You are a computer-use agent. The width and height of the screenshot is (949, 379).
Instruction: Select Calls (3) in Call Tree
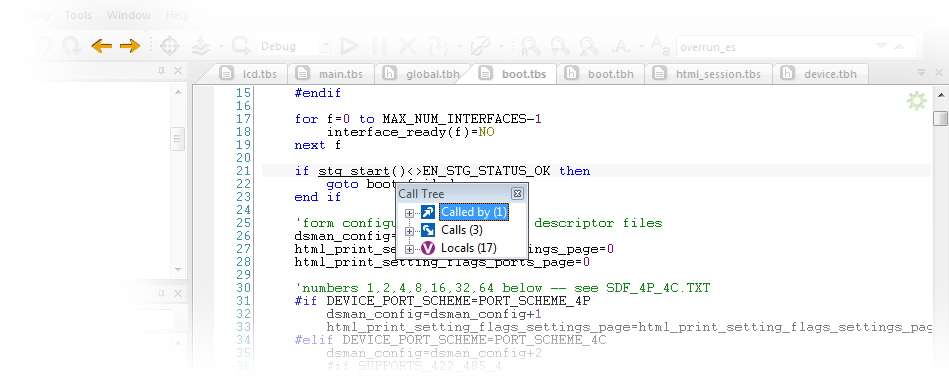tap(462, 231)
